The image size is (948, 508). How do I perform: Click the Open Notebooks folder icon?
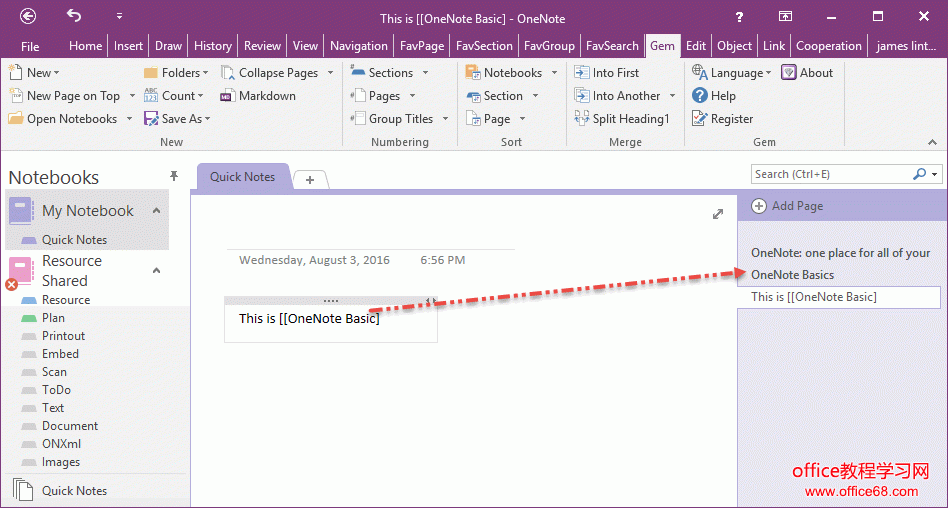point(16,119)
